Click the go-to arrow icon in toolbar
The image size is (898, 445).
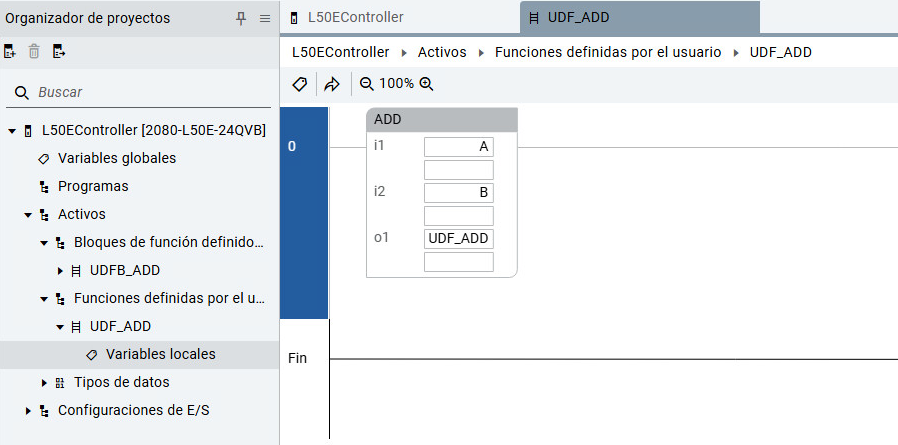point(332,84)
